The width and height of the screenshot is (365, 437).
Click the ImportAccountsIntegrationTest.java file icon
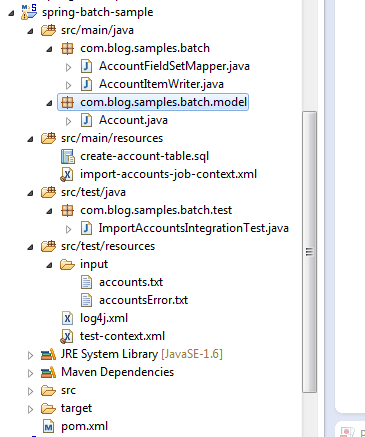click(x=86, y=228)
